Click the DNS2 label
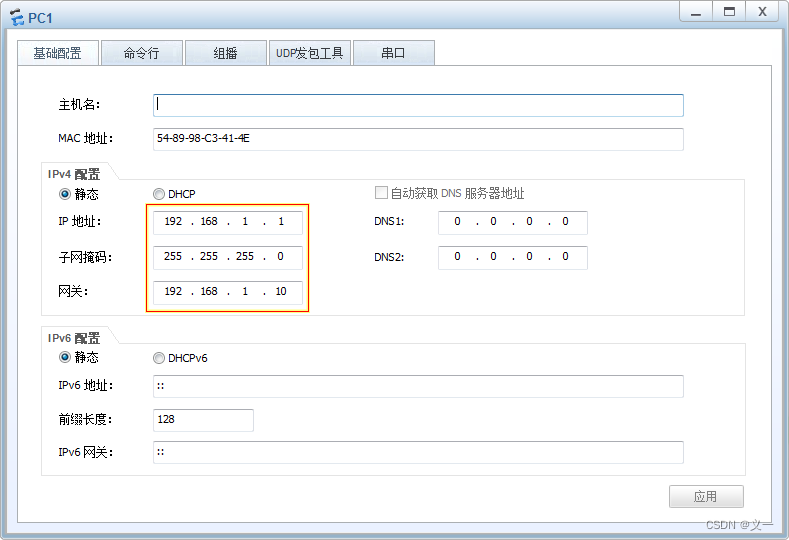789x540 pixels. pyautogui.click(x=389, y=257)
